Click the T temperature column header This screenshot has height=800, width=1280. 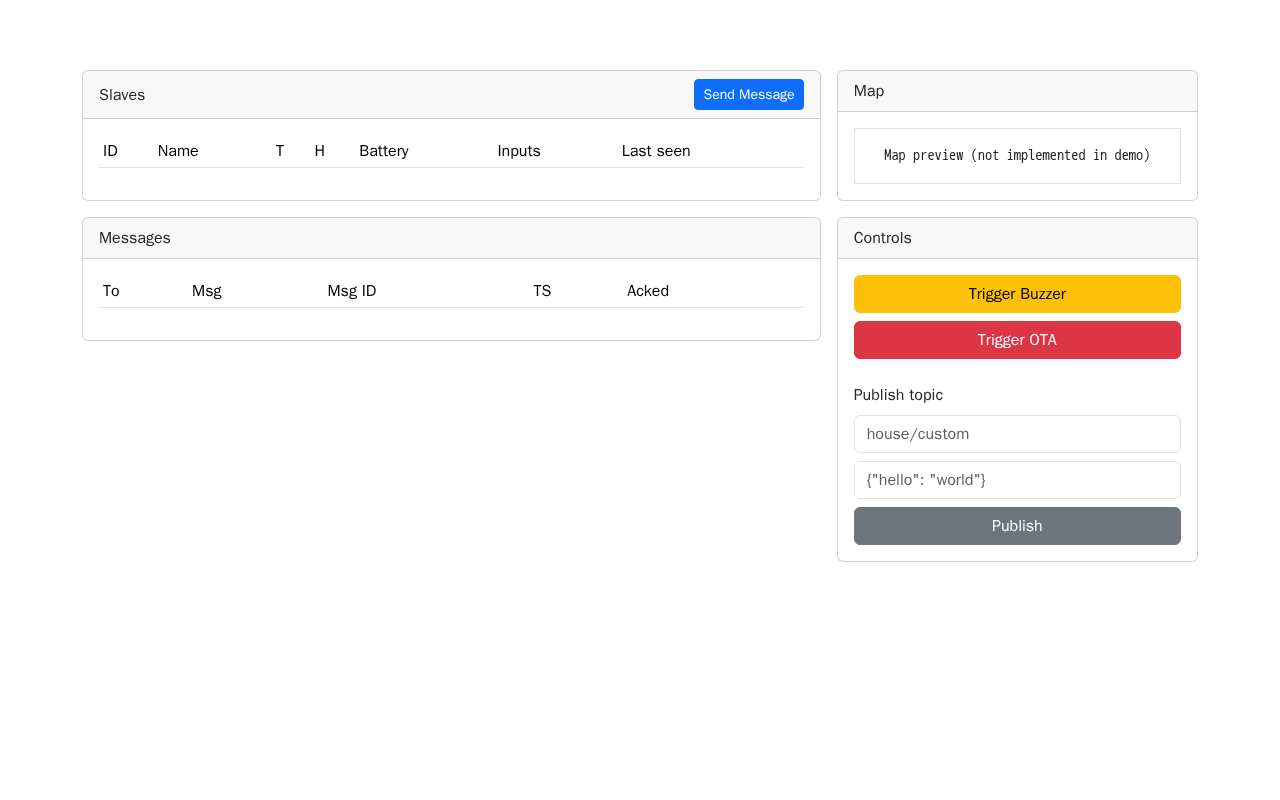280,151
